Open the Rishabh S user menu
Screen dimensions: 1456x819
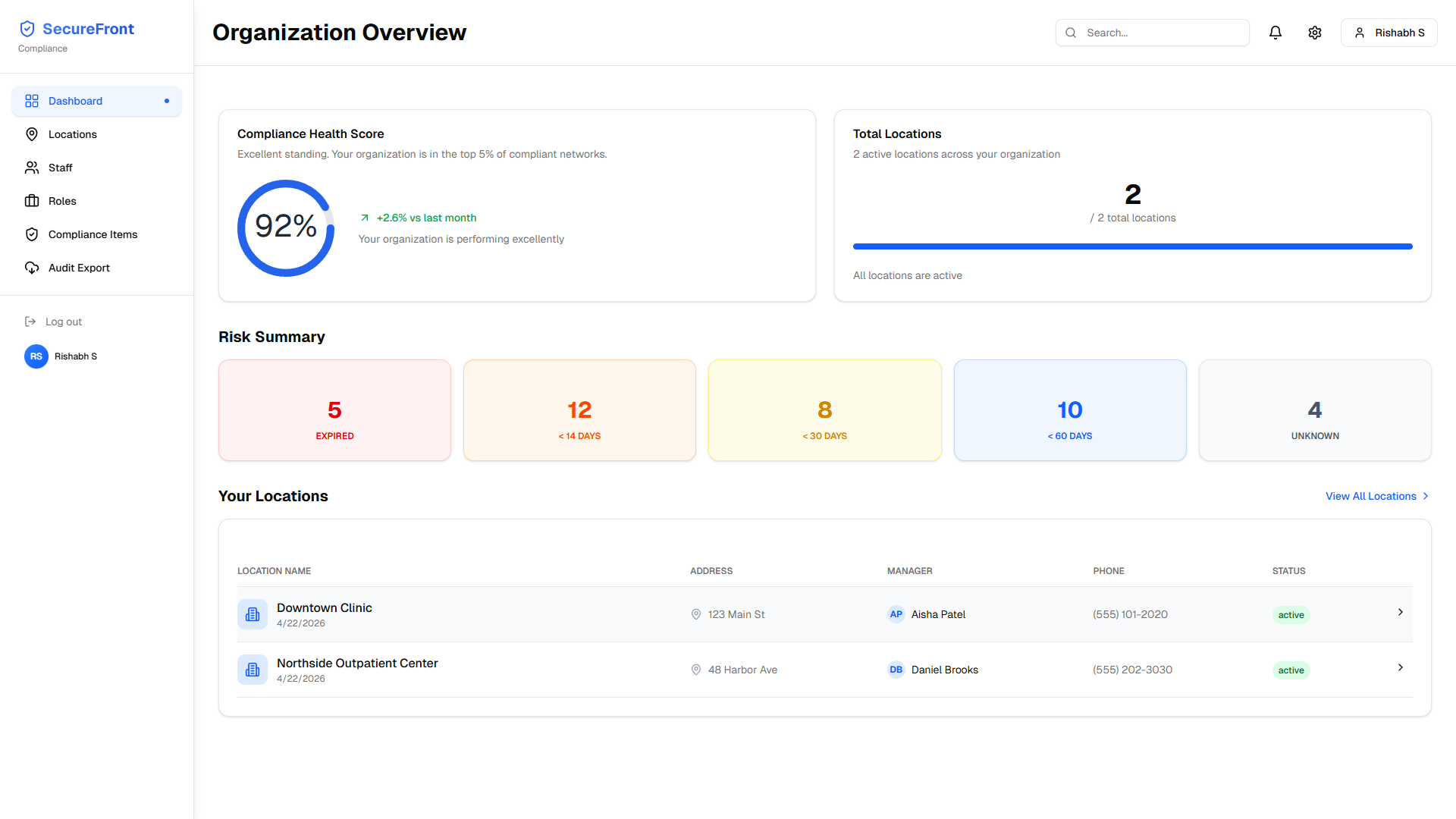point(1389,33)
